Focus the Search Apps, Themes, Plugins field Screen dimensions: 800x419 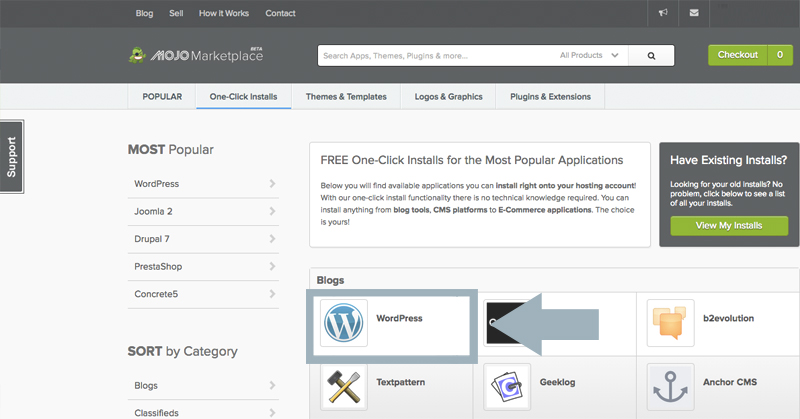pyautogui.click(x=439, y=56)
